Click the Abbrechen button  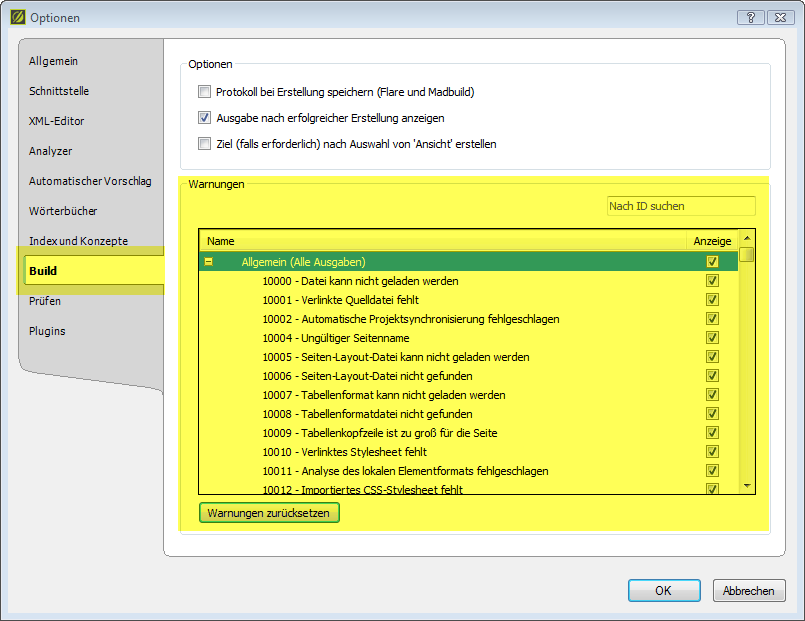(x=749, y=591)
